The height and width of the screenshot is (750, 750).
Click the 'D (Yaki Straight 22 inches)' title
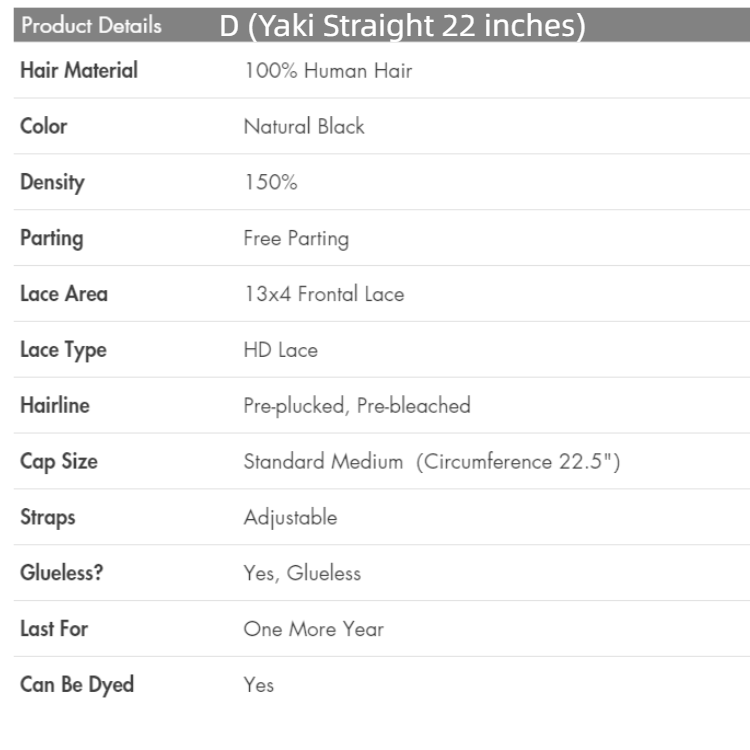pos(402,27)
